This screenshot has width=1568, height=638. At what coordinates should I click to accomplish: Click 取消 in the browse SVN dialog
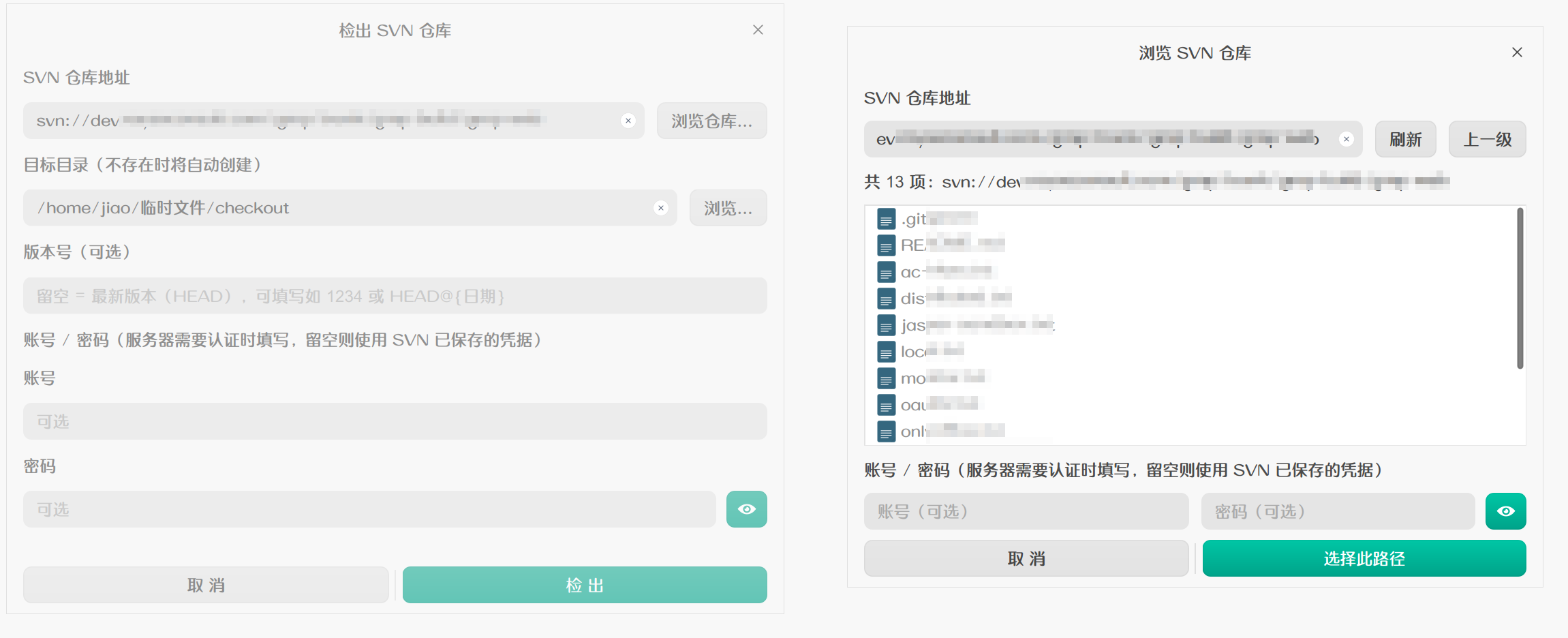[x=1026, y=558]
